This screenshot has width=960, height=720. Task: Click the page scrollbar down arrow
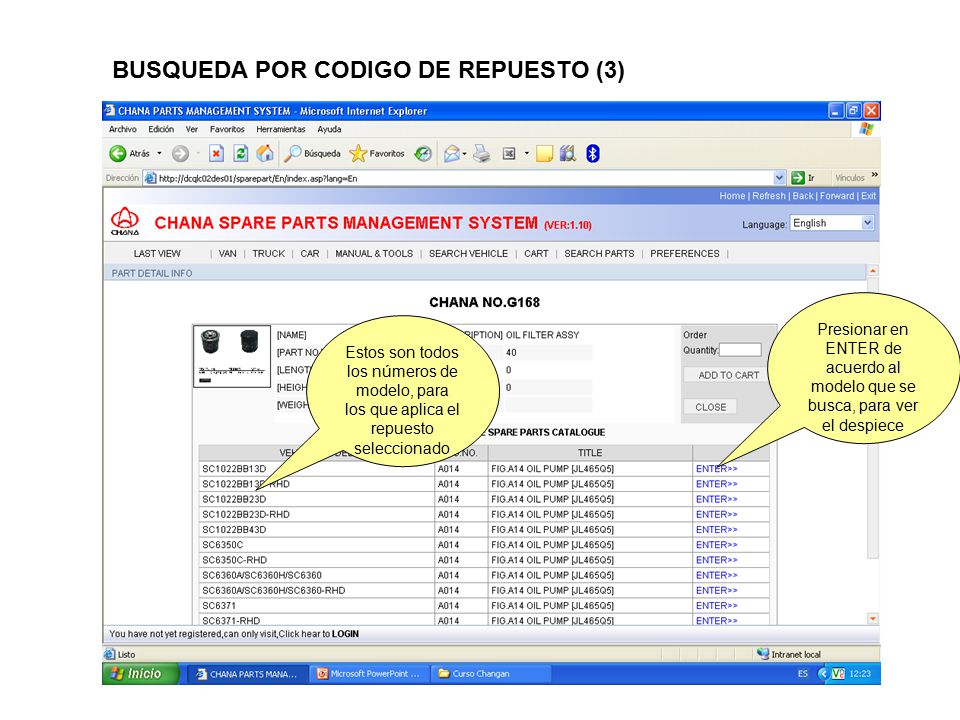(x=873, y=619)
